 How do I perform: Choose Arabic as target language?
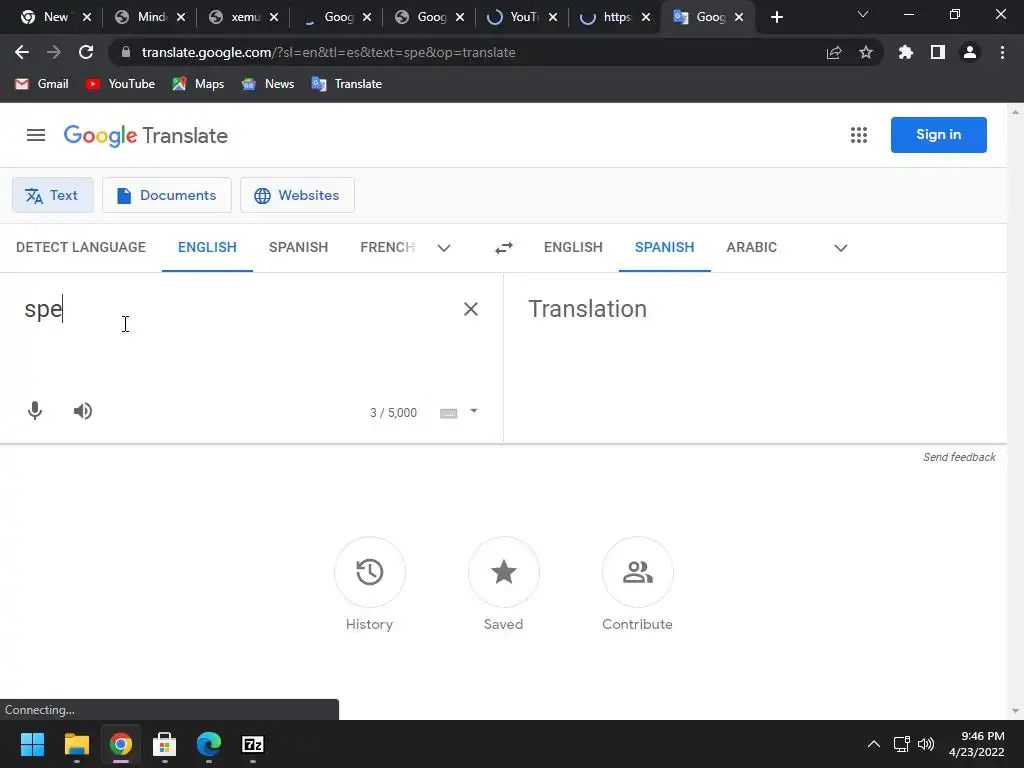point(752,248)
